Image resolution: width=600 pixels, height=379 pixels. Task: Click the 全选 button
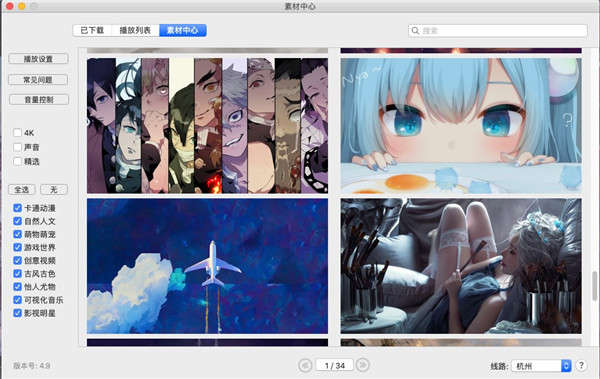point(22,190)
